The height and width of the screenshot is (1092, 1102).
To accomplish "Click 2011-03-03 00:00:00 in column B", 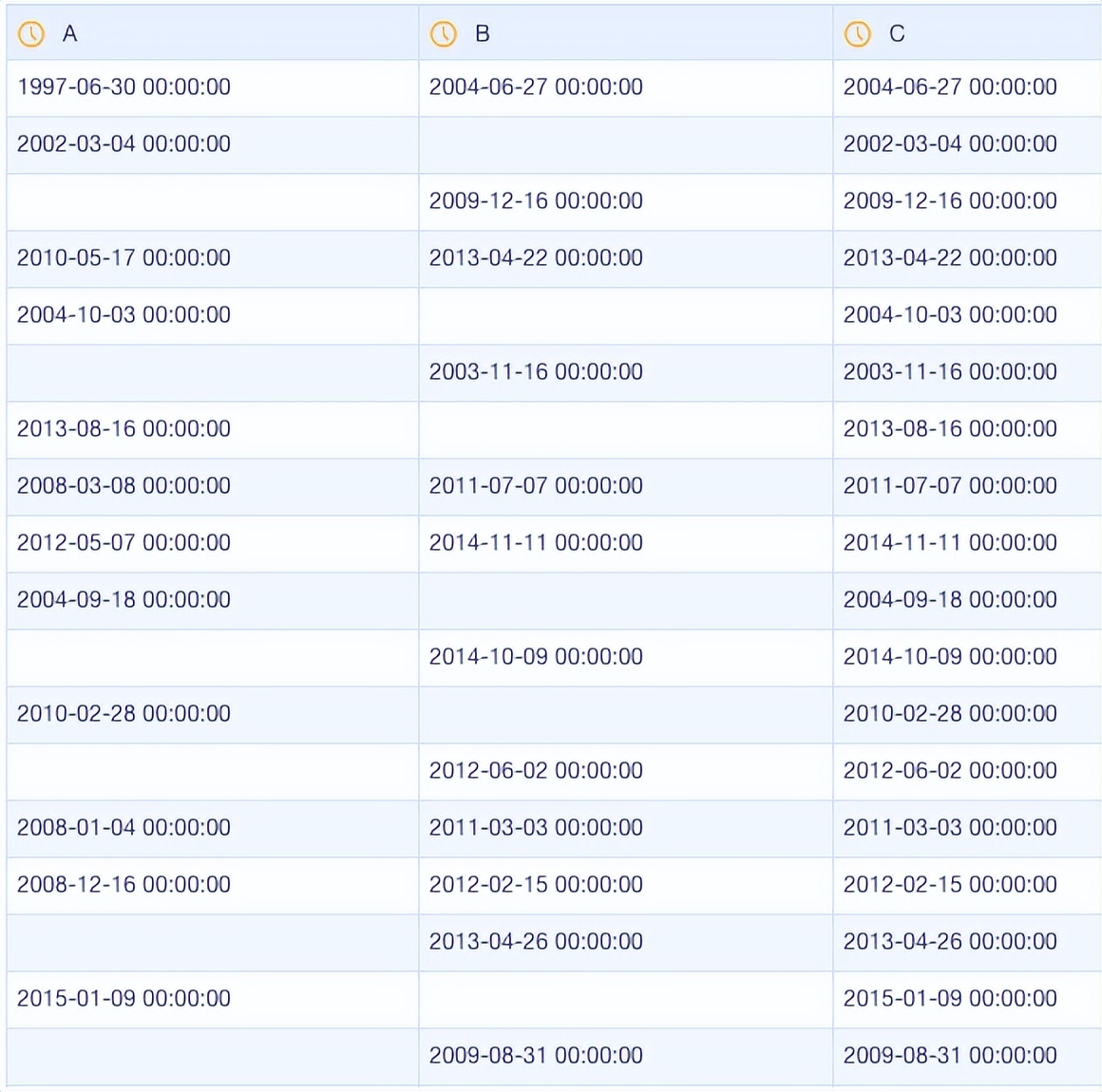I will (536, 827).
